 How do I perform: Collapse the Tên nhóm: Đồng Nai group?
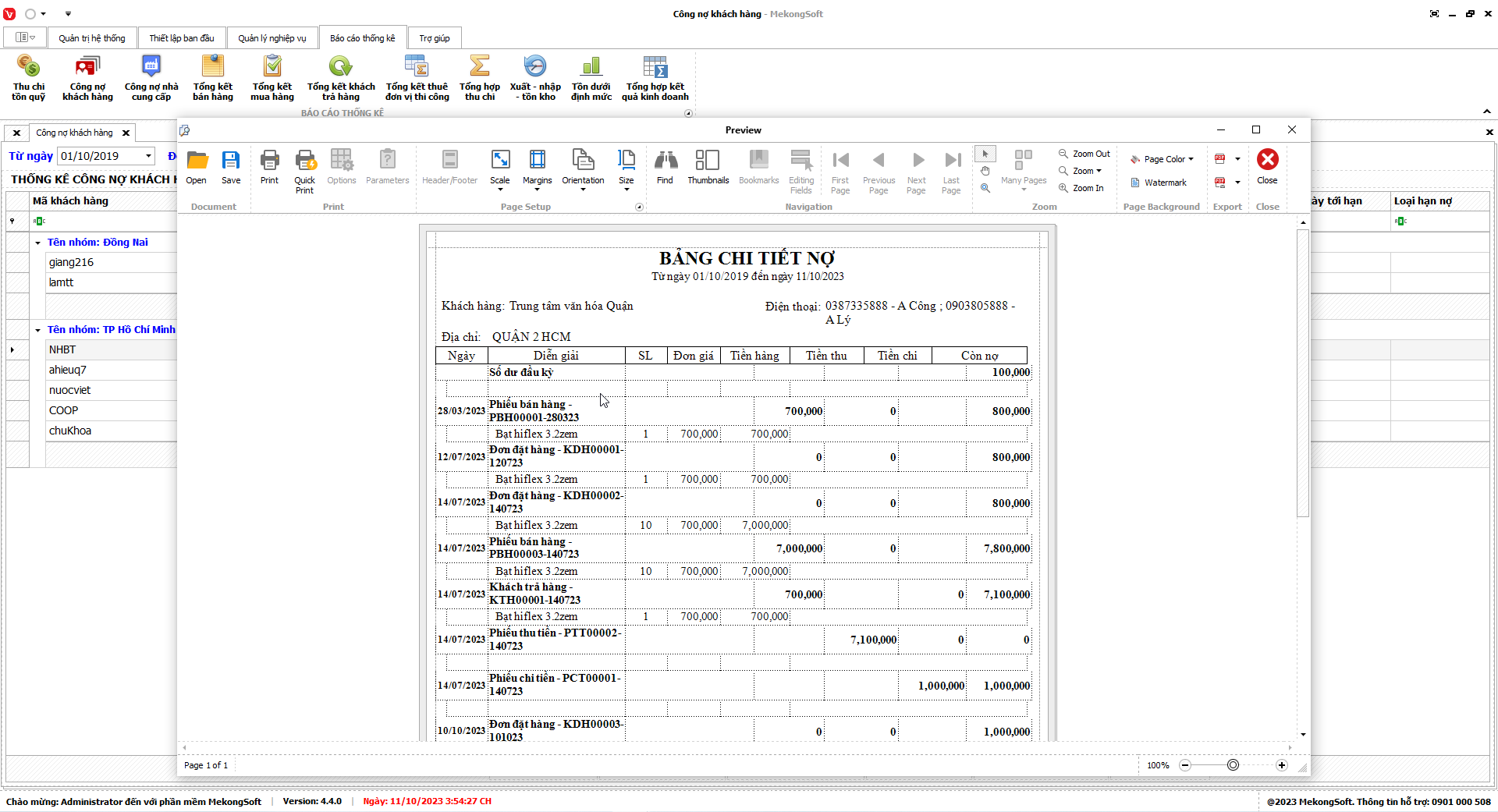(37, 243)
